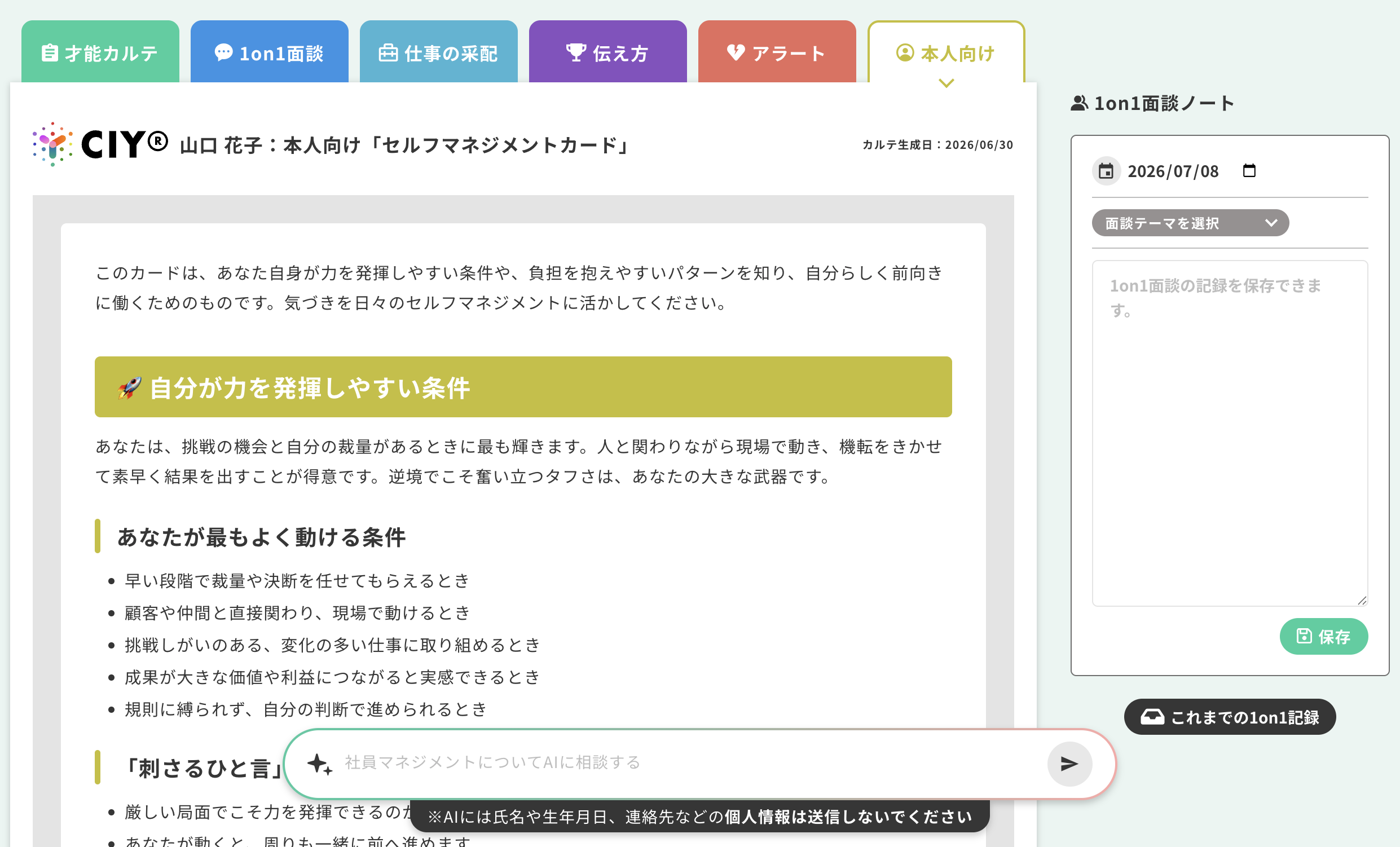Viewport: 1400px width, 847px height.
Task: Open the アラート tab
Action: pyautogui.click(x=777, y=52)
